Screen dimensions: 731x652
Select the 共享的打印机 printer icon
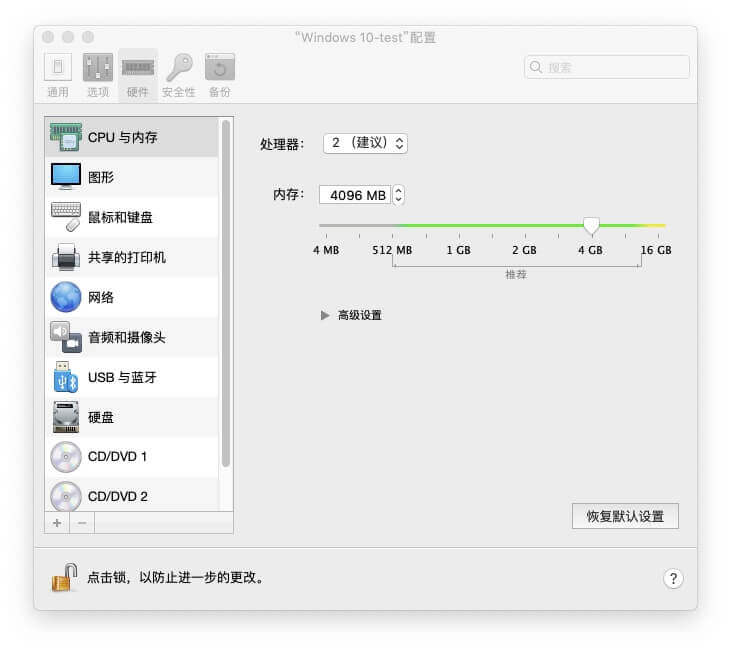(x=66, y=257)
